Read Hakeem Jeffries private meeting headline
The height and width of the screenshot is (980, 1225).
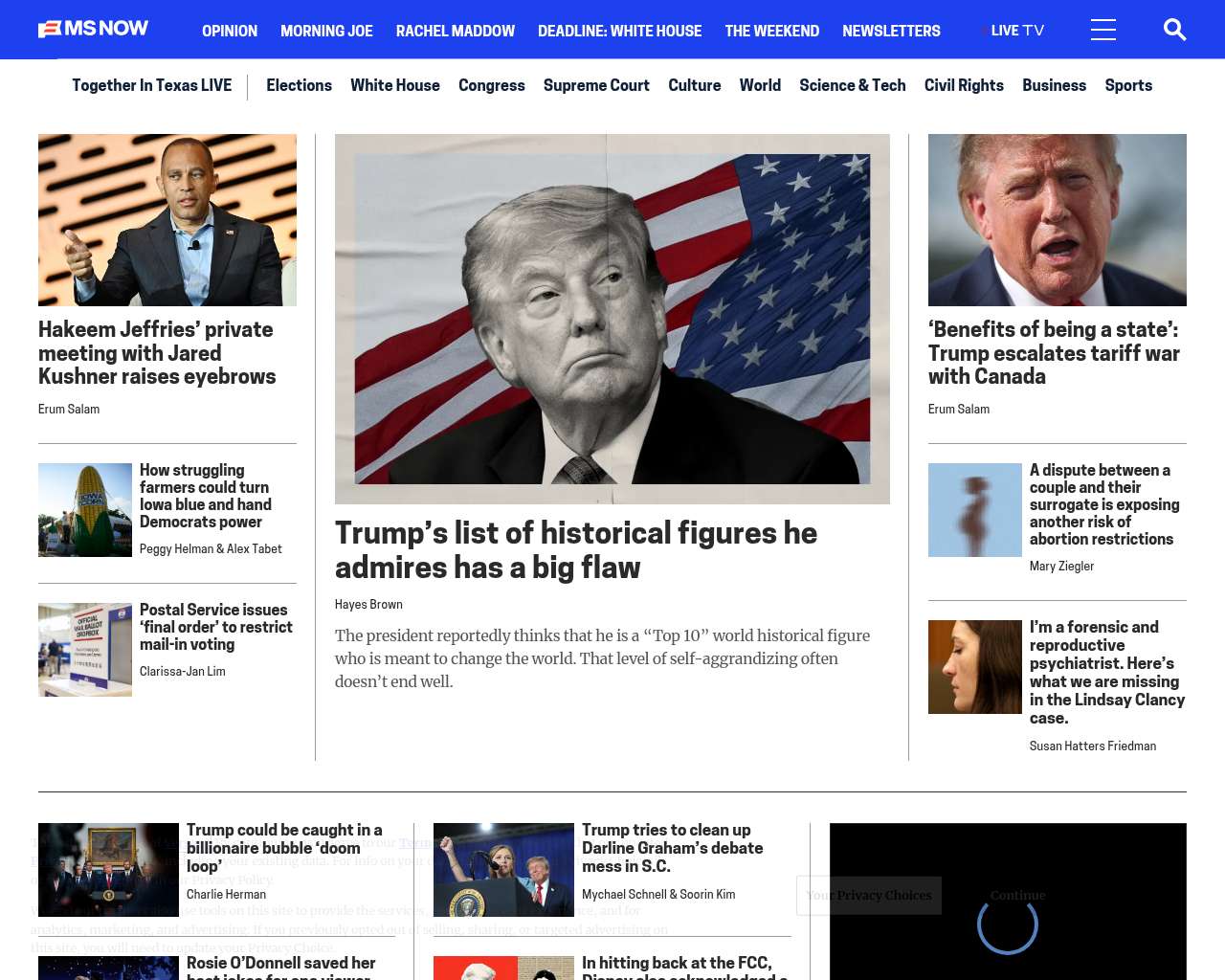click(157, 353)
